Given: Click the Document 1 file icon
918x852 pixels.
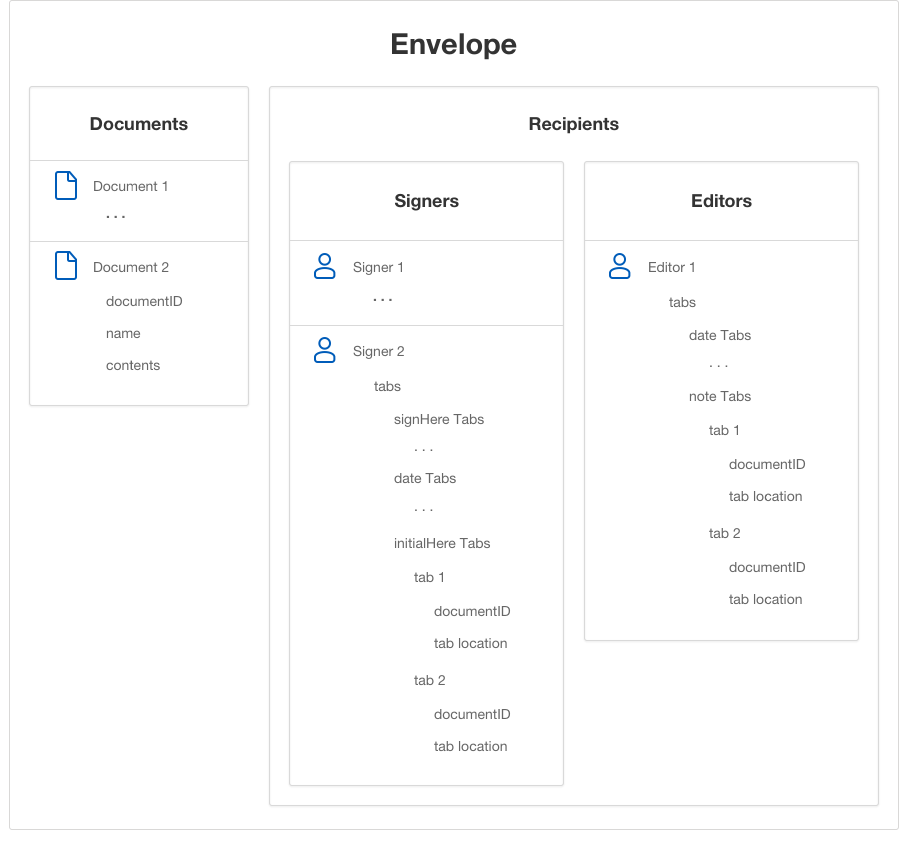Looking at the screenshot, I should (x=66, y=185).
